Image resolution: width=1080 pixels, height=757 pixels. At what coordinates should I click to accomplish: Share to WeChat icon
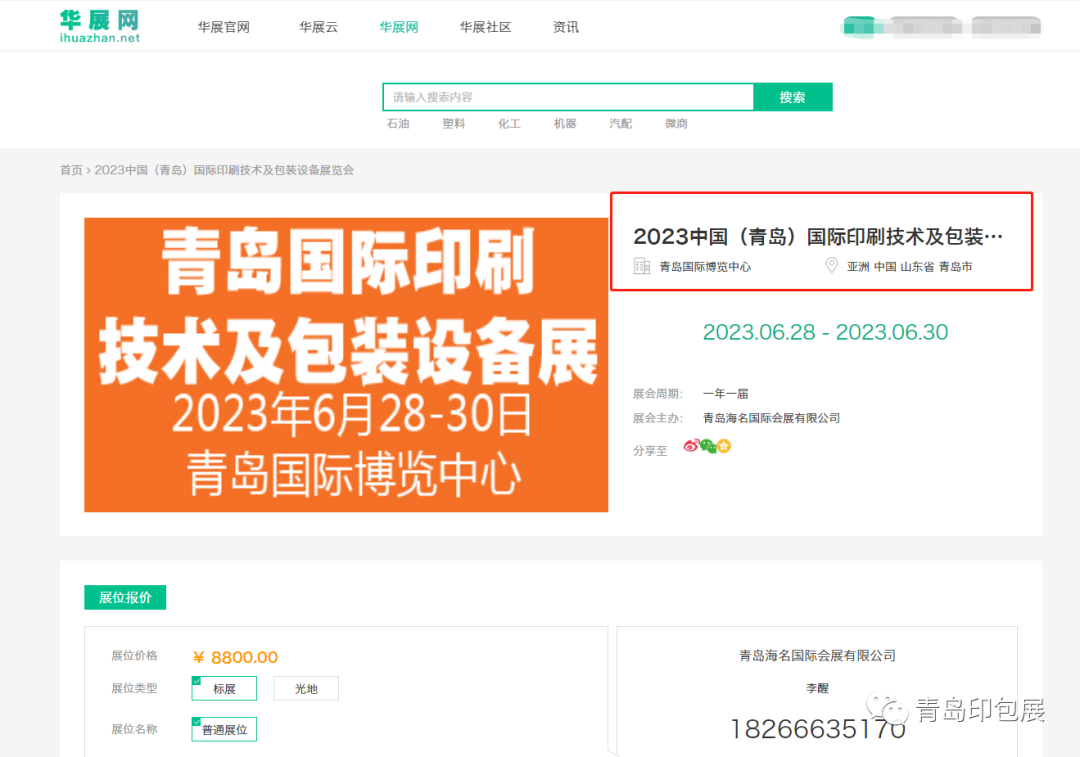tap(707, 446)
